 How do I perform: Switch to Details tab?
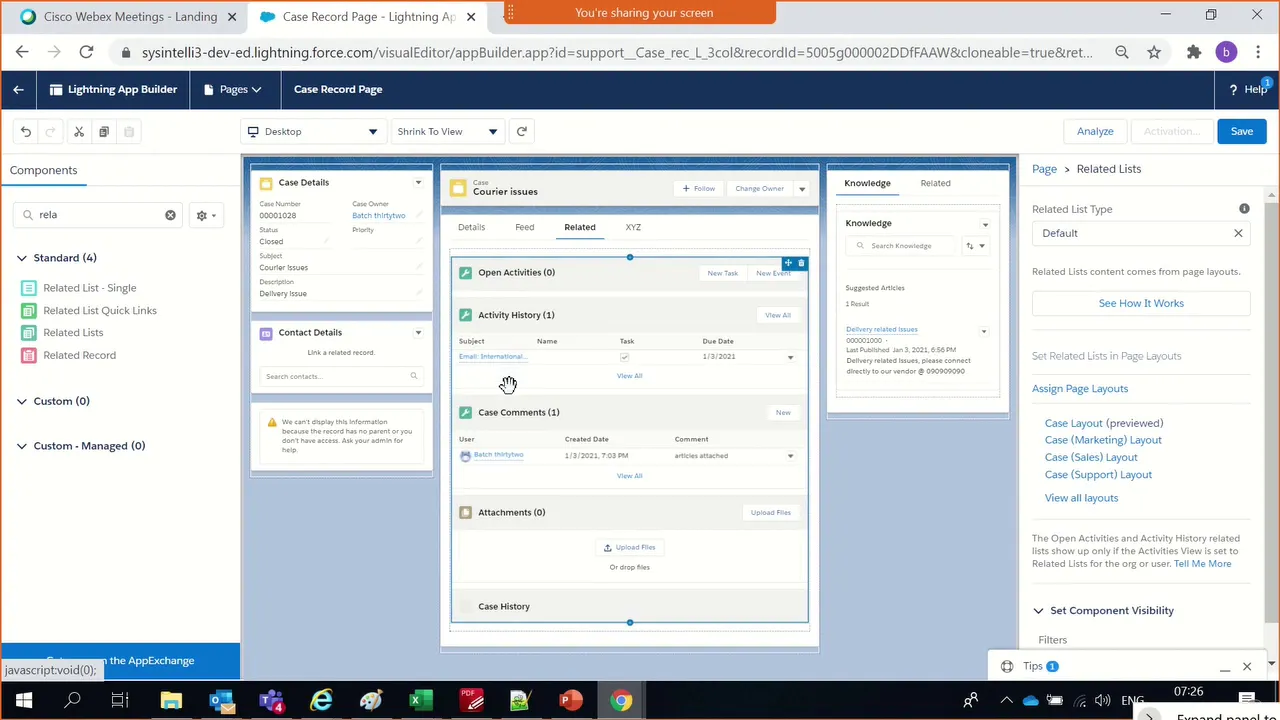[471, 227]
